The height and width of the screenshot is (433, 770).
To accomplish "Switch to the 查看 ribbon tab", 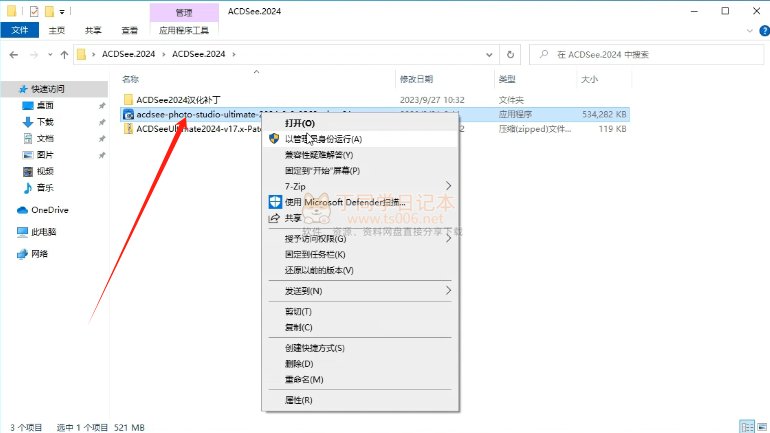I will click(x=130, y=30).
